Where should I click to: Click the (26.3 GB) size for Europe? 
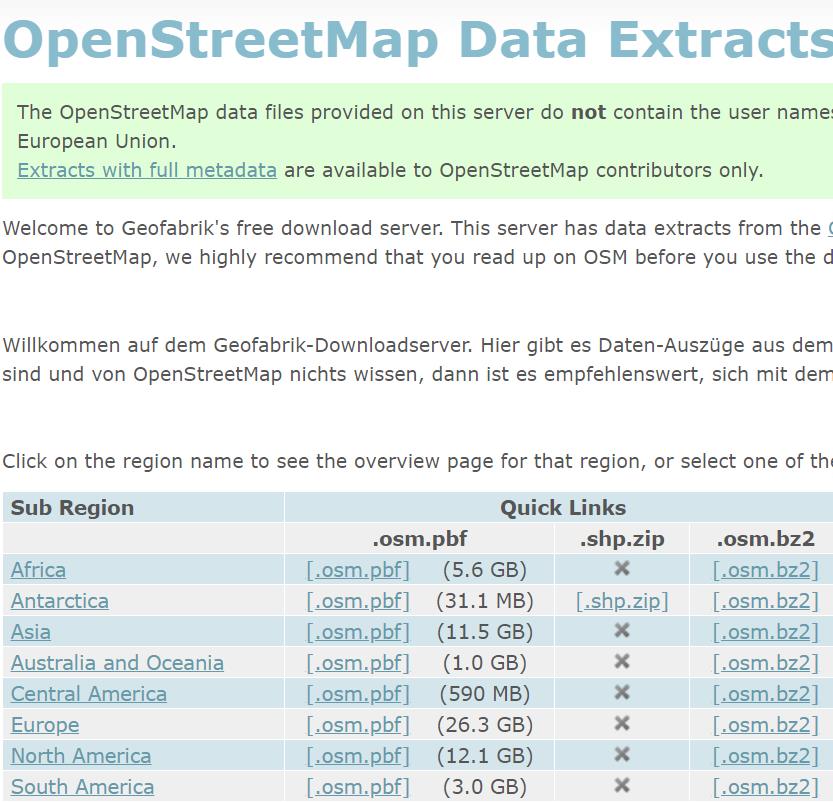click(x=484, y=725)
